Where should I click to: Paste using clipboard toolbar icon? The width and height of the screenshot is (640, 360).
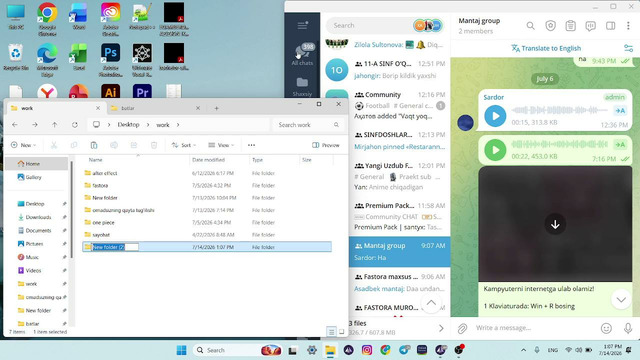[93, 145]
